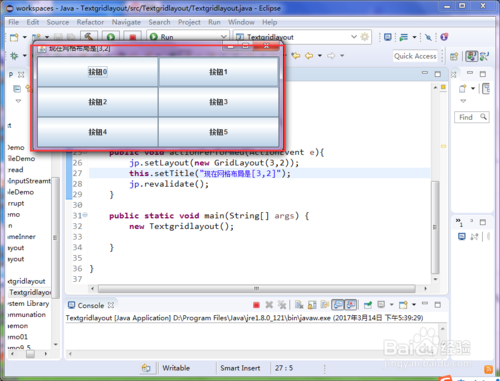Click the green Run launch button
The height and width of the screenshot is (381, 500).
[111, 36]
